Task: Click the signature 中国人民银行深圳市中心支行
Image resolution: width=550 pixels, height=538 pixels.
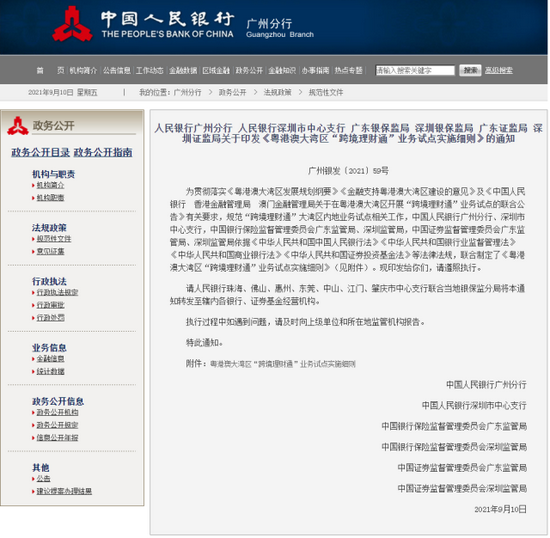Action: point(474,405)
